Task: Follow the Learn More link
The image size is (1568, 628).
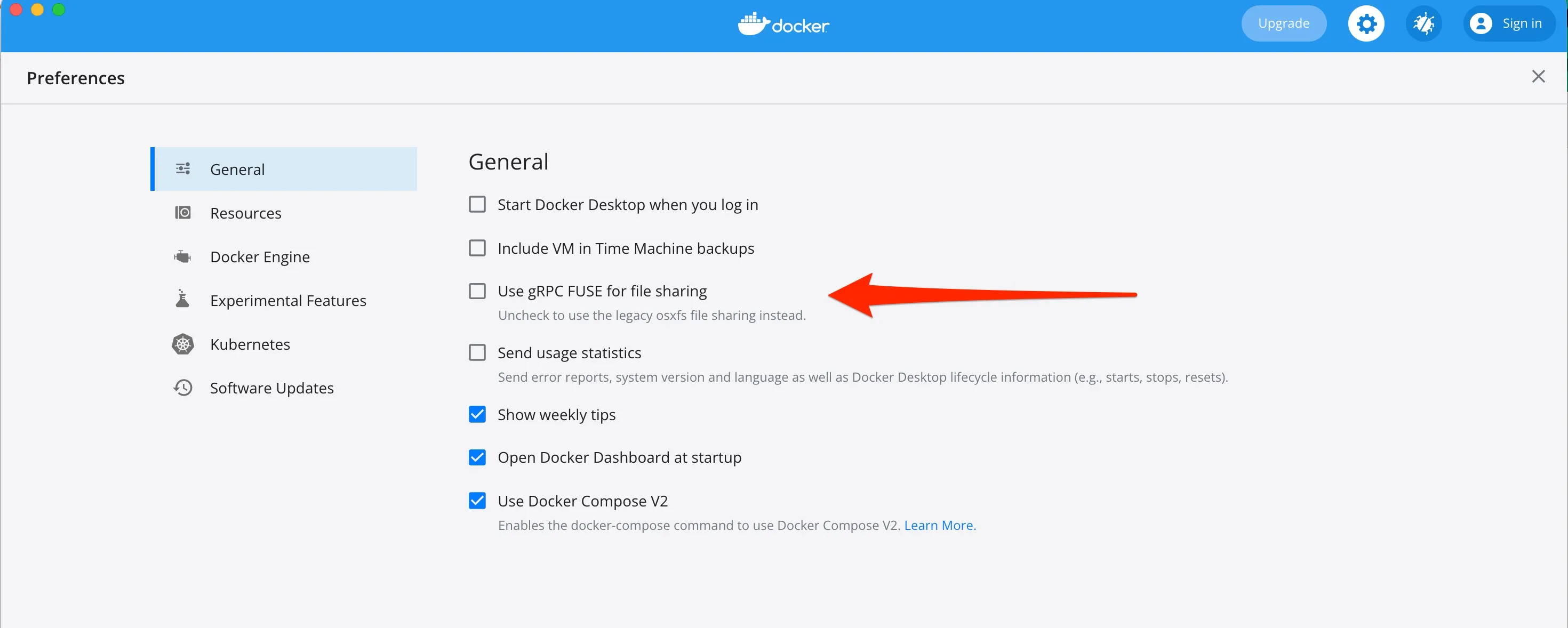Action: coord(939,525)
